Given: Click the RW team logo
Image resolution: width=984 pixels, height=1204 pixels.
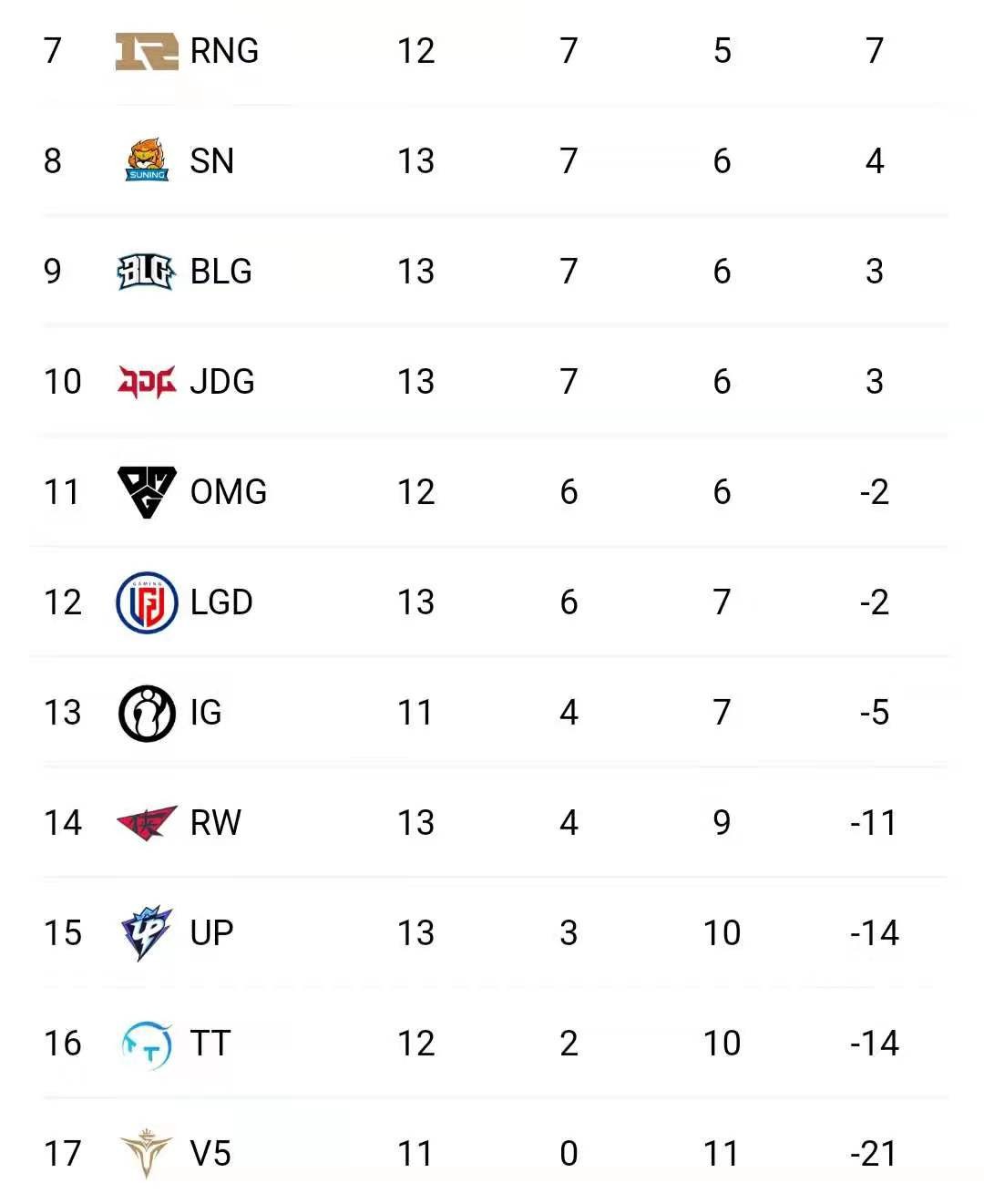Looking at the screenshot, I should tap(146, 823).
